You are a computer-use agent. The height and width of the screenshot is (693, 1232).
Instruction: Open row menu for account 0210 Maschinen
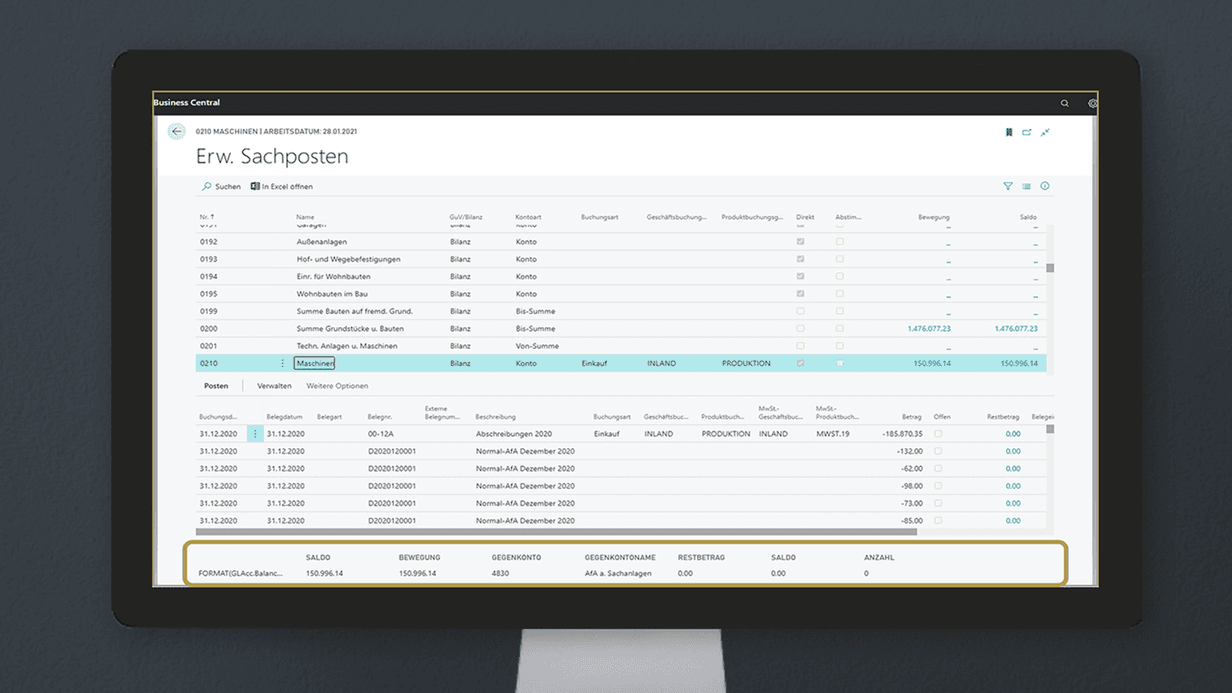tap(282, 363)
